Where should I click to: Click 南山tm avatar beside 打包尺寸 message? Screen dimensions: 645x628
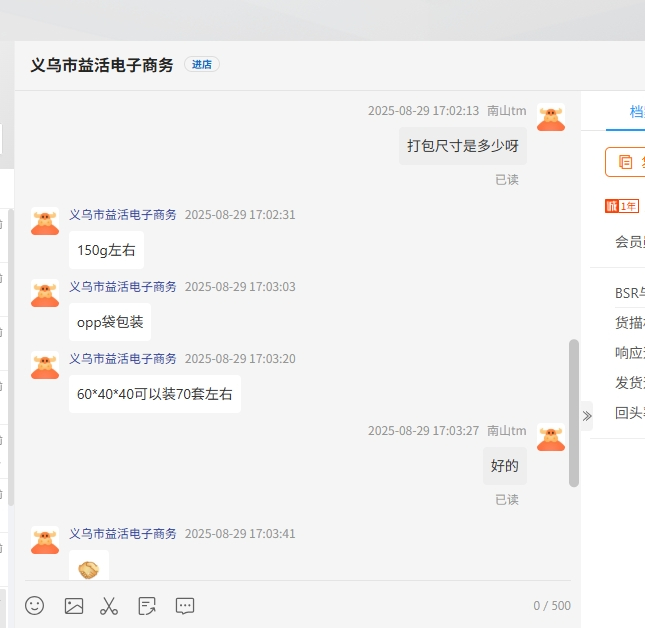click(x=550, y=117)
